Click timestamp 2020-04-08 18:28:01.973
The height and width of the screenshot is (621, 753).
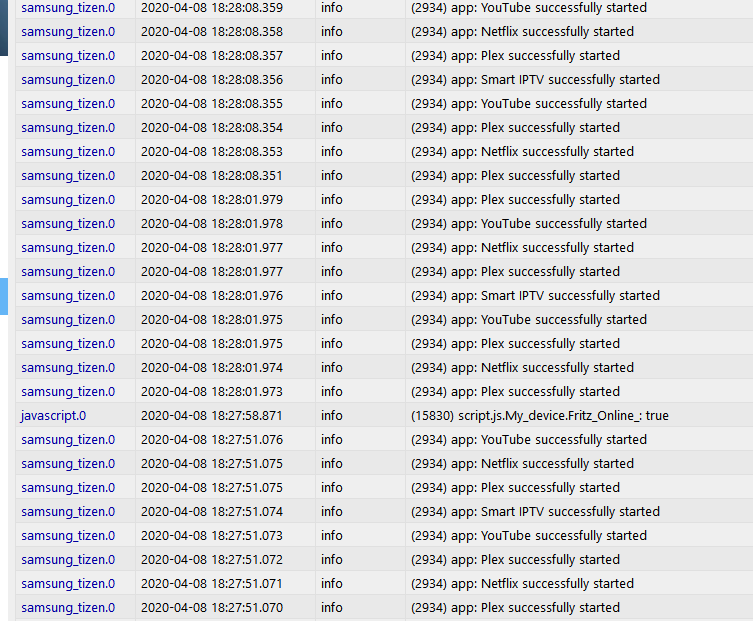tap(212, 392)
